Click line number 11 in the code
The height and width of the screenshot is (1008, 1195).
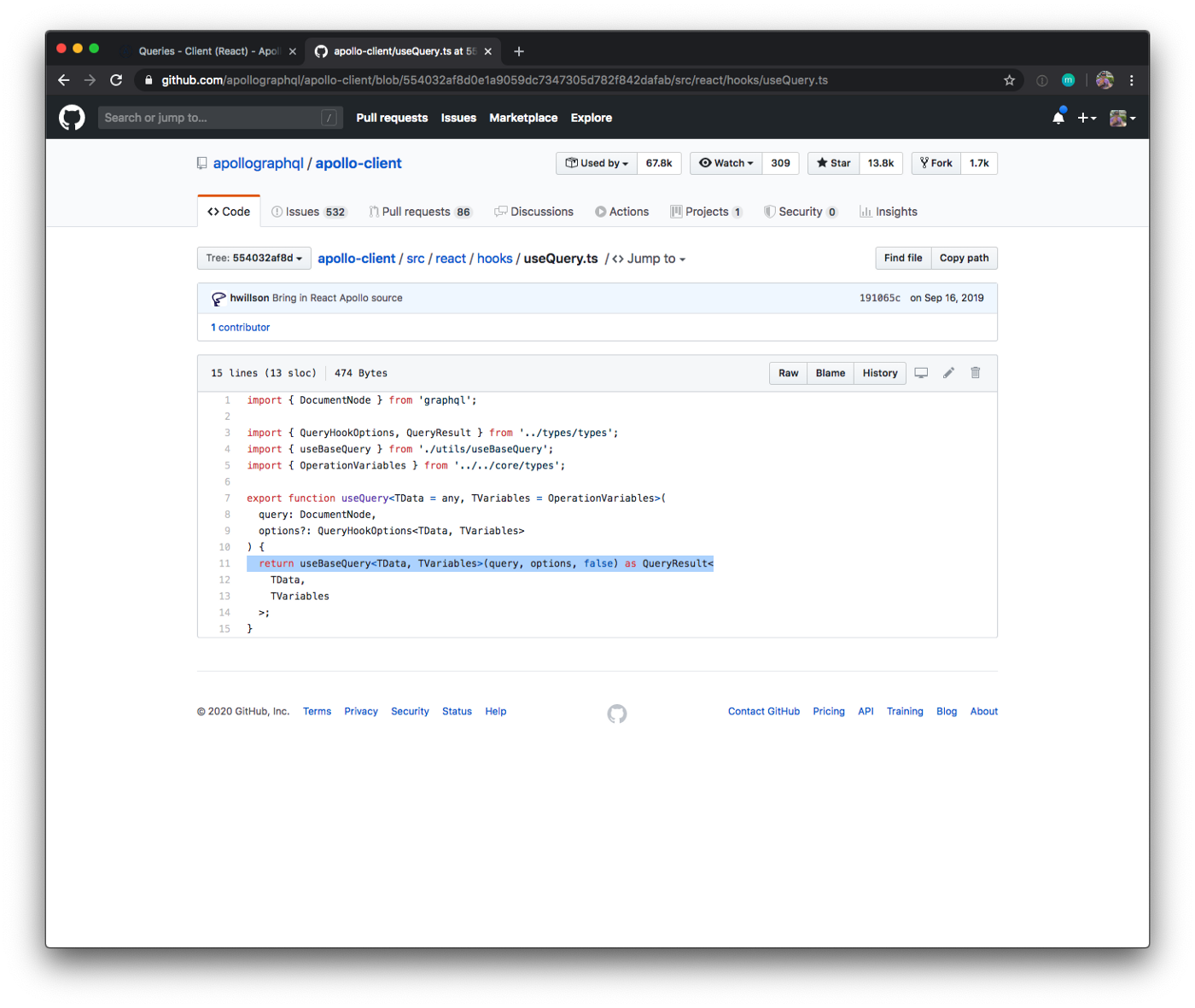click(x=224, y=563)
